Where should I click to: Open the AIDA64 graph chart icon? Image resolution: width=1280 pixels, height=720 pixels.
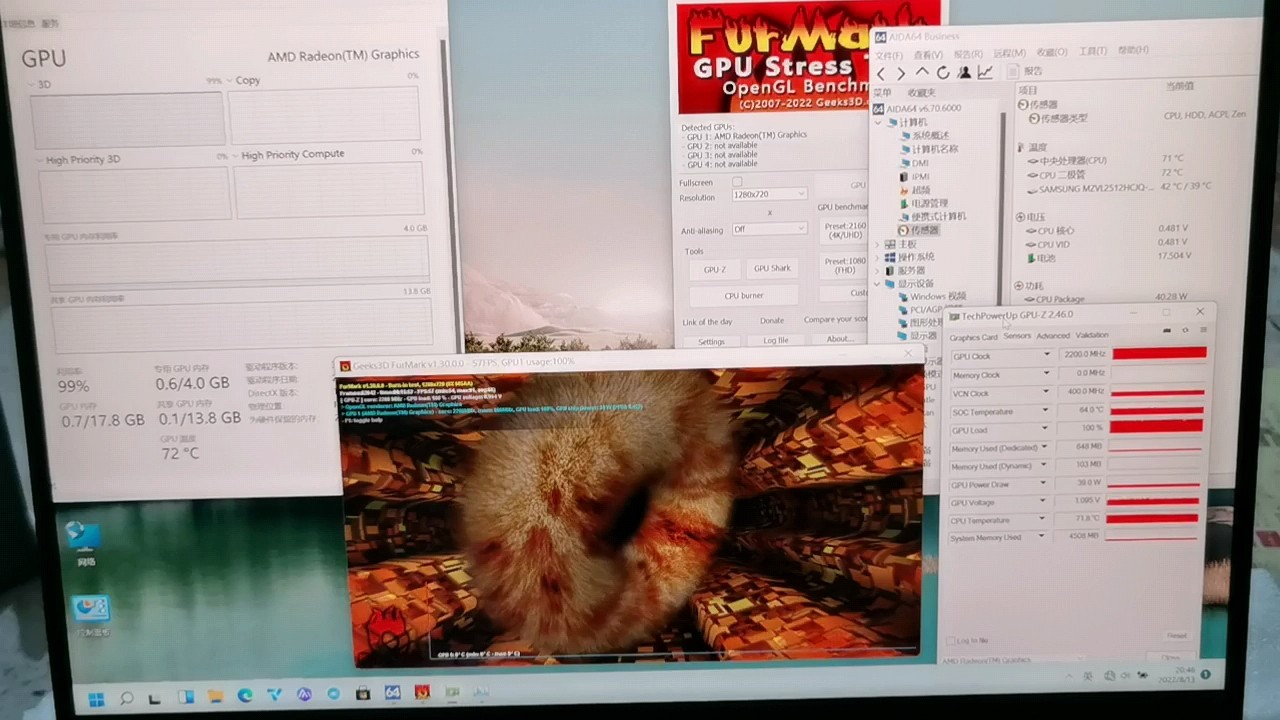(985, 72)
